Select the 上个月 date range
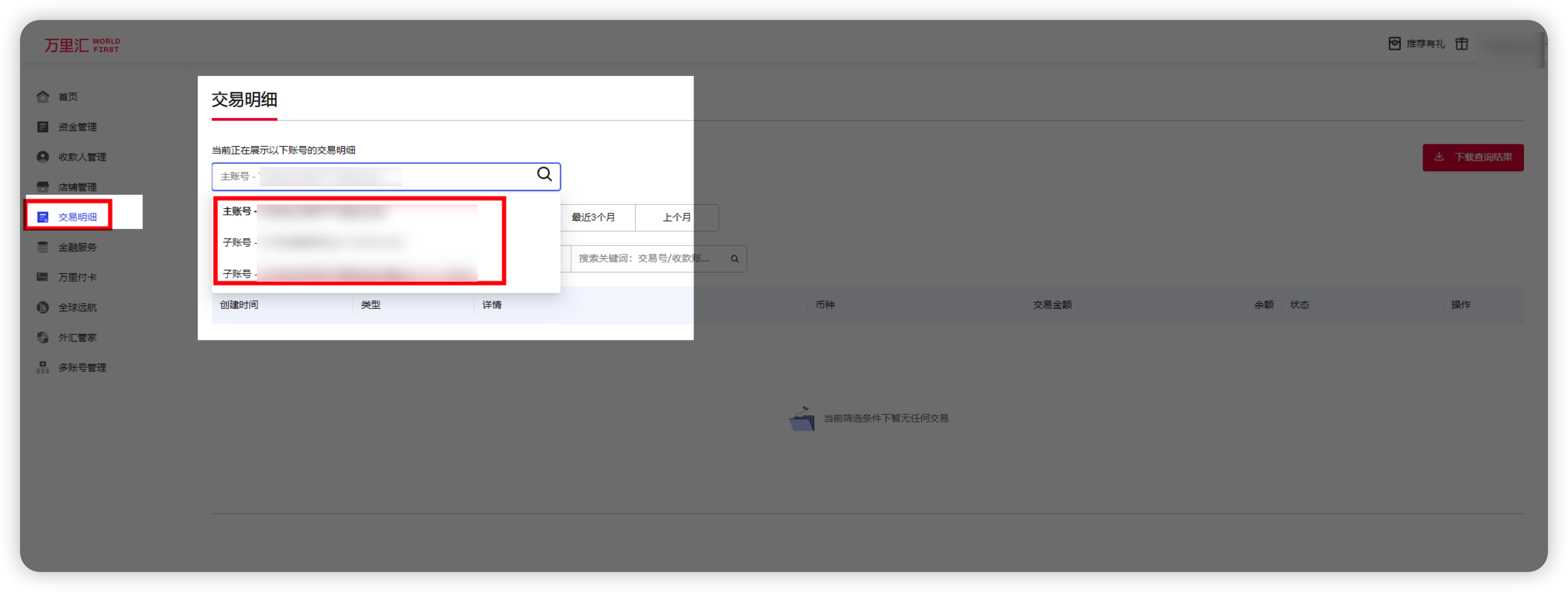The width and height of the screenshot is (1568, 592). (677, 217)
